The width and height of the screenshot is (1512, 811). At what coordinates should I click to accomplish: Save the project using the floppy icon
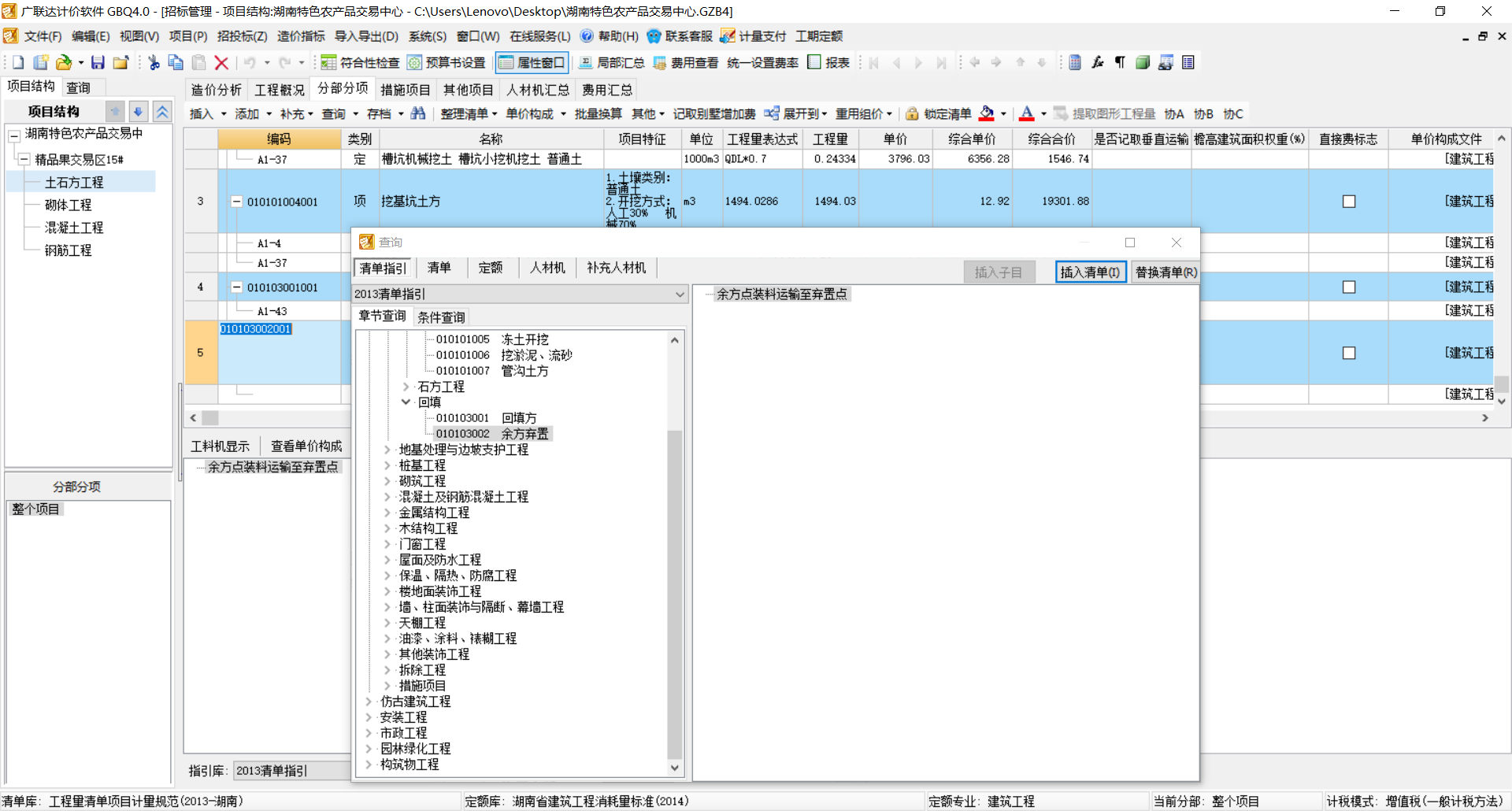[x=98, y=63]
